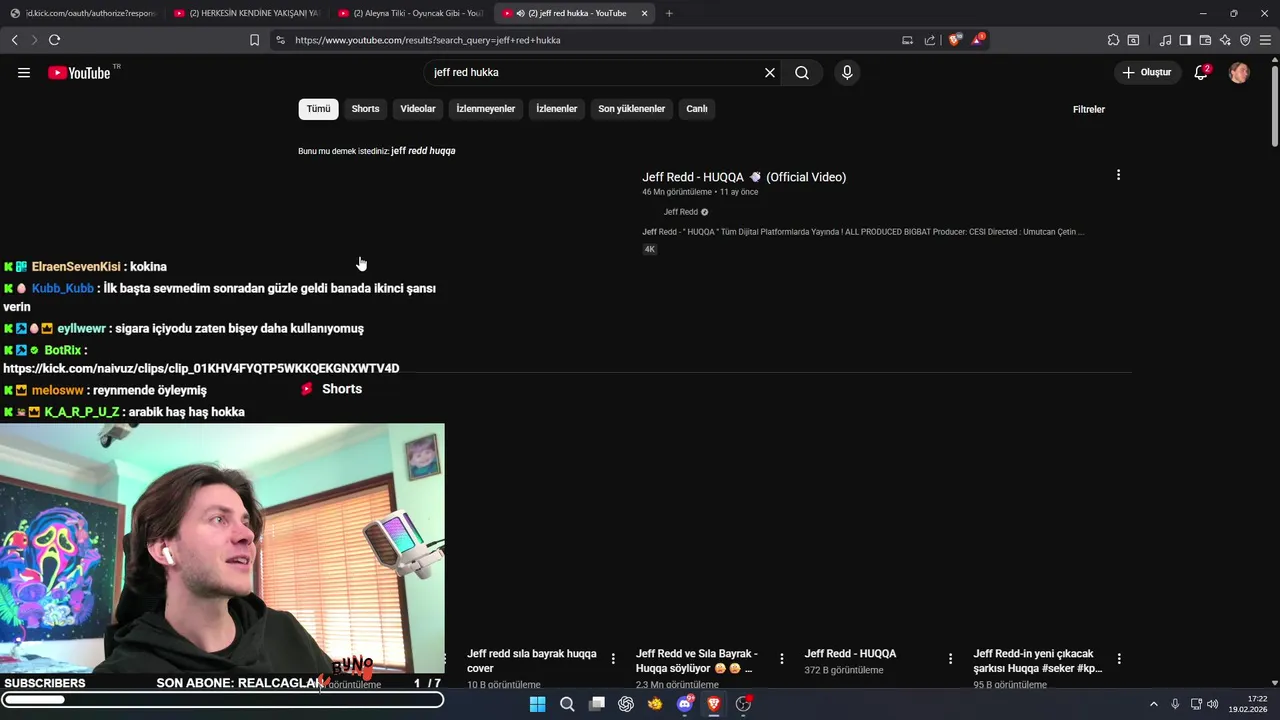This screenshot has height=720, width=1280.
Task: Select the İzlenmeyenler filter chip
Action: [486, 109]
